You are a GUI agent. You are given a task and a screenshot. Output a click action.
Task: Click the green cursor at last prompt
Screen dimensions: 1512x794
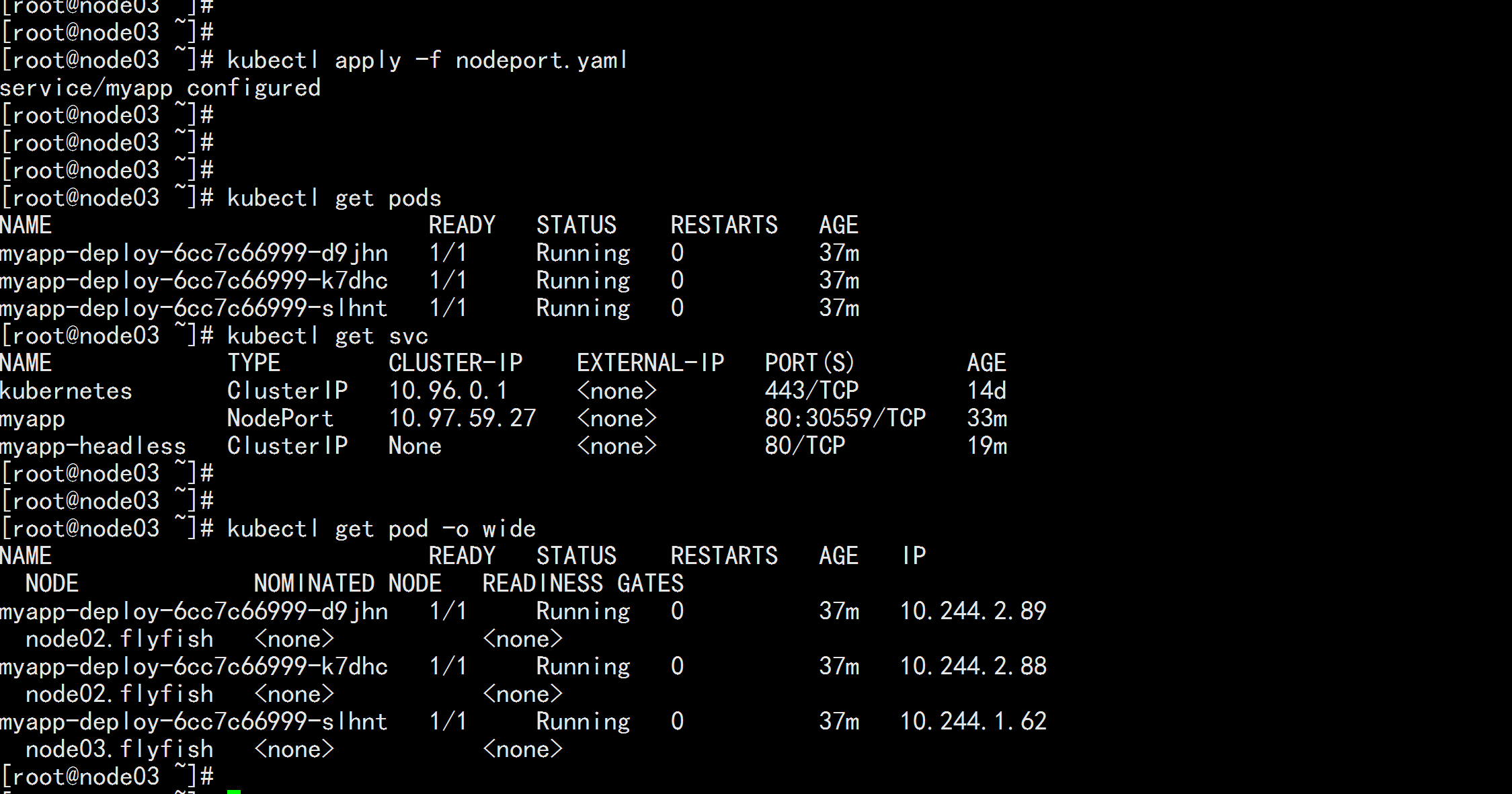pyautogui.click(x=233, y=792)
